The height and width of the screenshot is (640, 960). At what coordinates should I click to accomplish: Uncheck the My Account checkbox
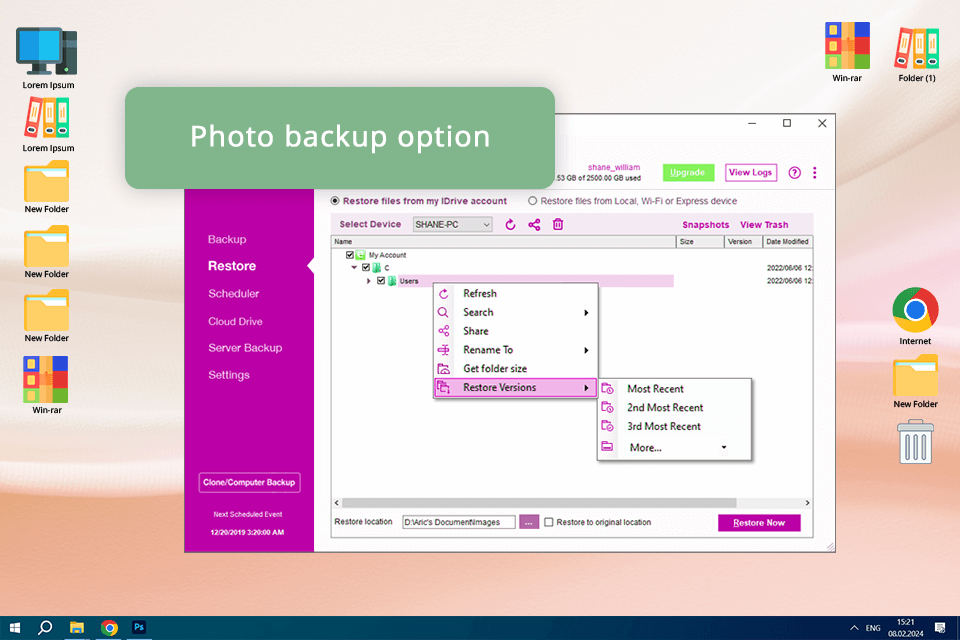(350, 255)
